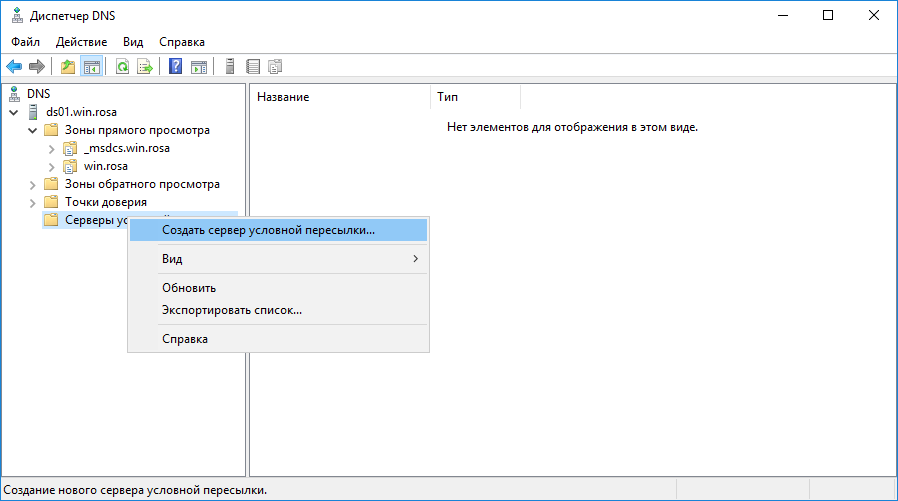The width and height of the screenshot is (898, 501).
Task: Collapse the Зоны прямого просмотра folder
Action: coord(33,130)
